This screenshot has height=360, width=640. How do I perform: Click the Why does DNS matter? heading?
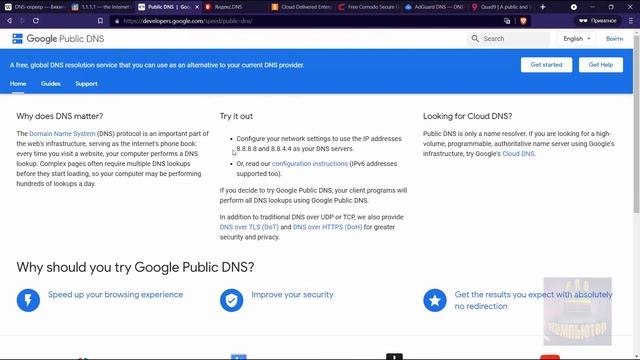pos(60,116)
